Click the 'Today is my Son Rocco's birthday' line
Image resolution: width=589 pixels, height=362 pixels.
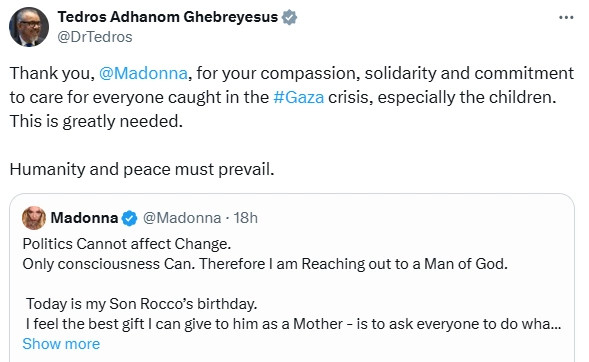(x=142, y=304)
